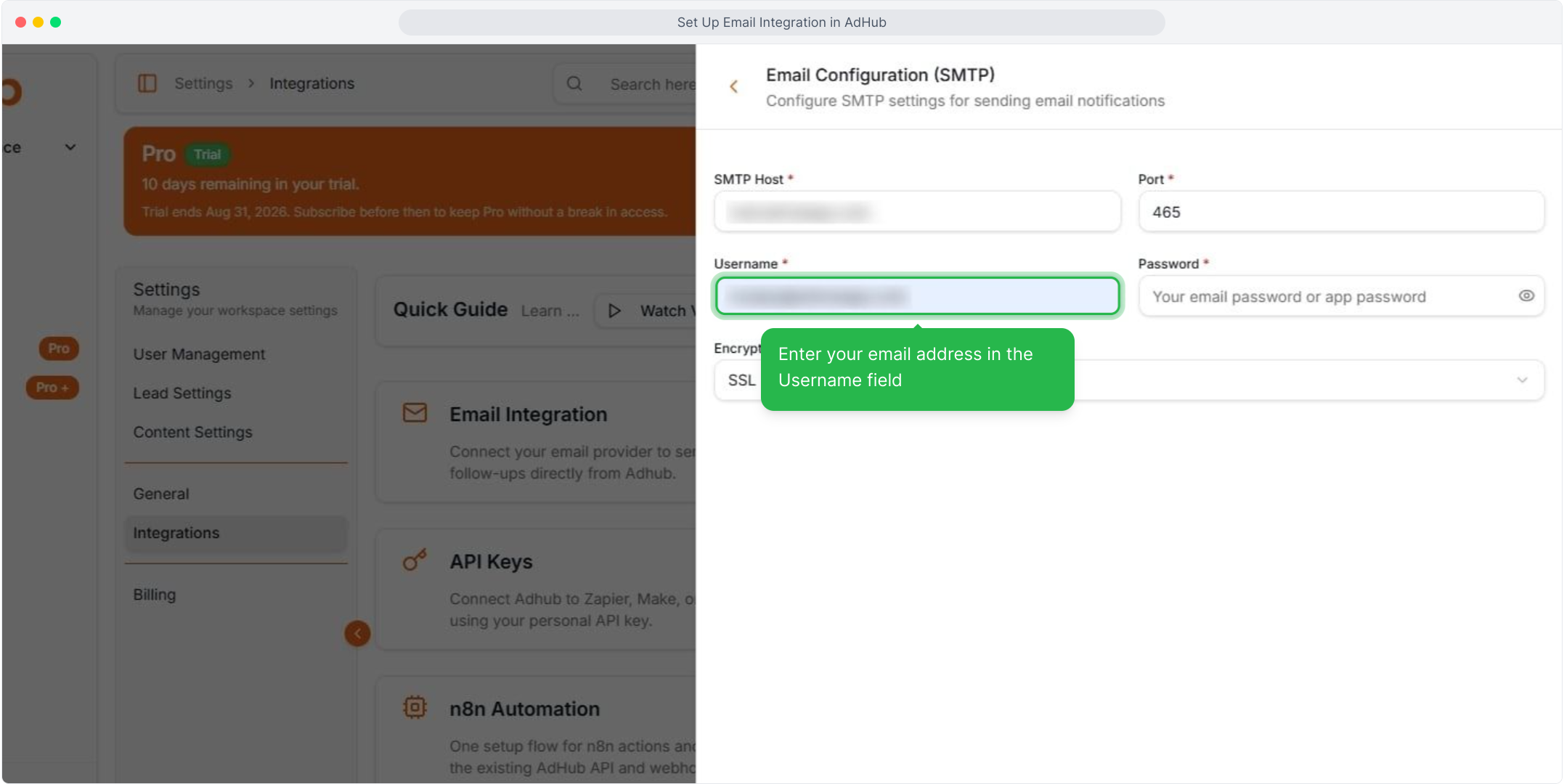
Task: Click the Integrations breadcrumb
Action: pos(312,83)
